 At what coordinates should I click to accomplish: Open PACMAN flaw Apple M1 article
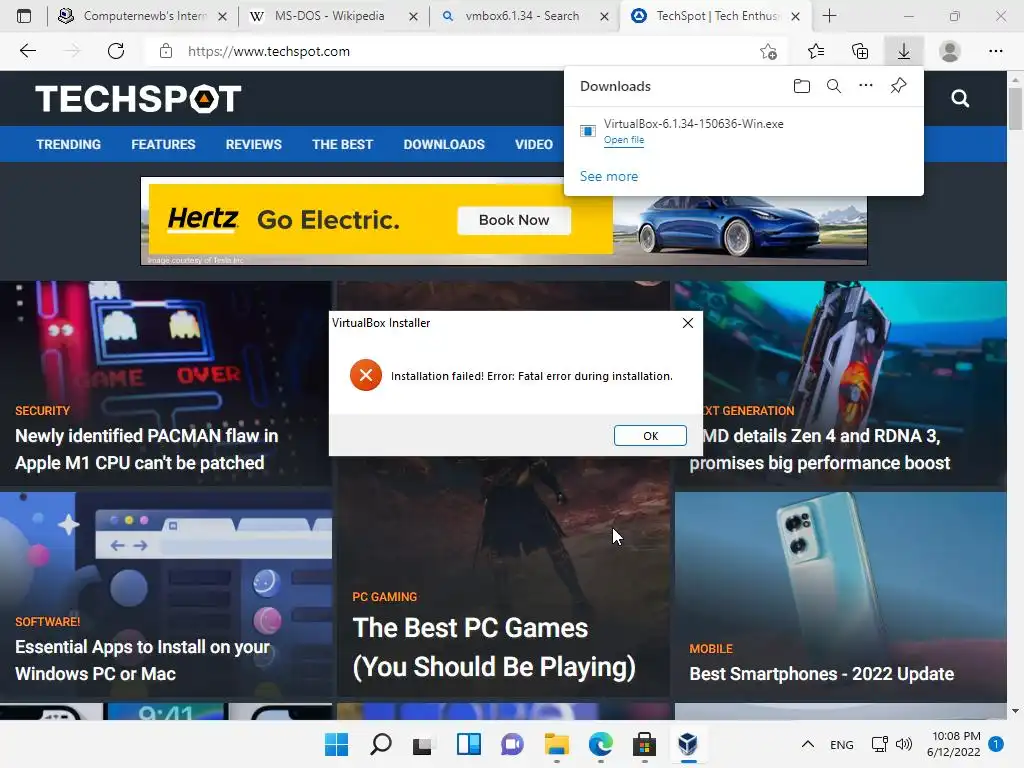click(146, 449)
